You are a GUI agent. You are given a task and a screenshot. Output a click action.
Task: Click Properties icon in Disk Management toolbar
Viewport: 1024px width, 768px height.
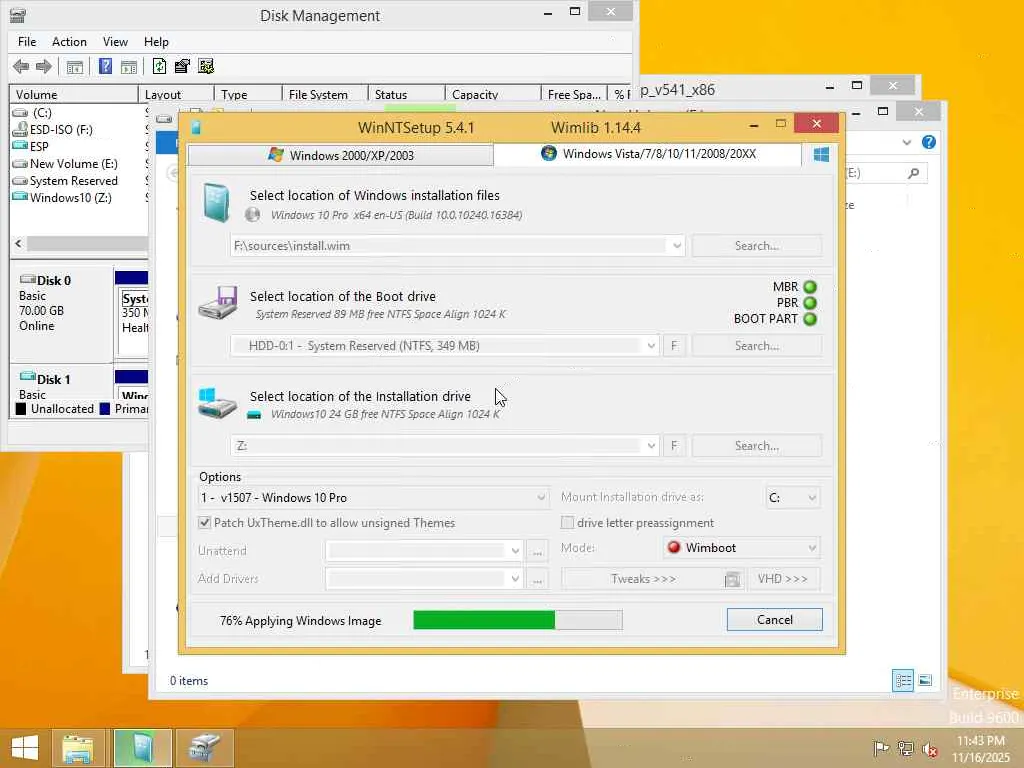click(x=182, y=66)
